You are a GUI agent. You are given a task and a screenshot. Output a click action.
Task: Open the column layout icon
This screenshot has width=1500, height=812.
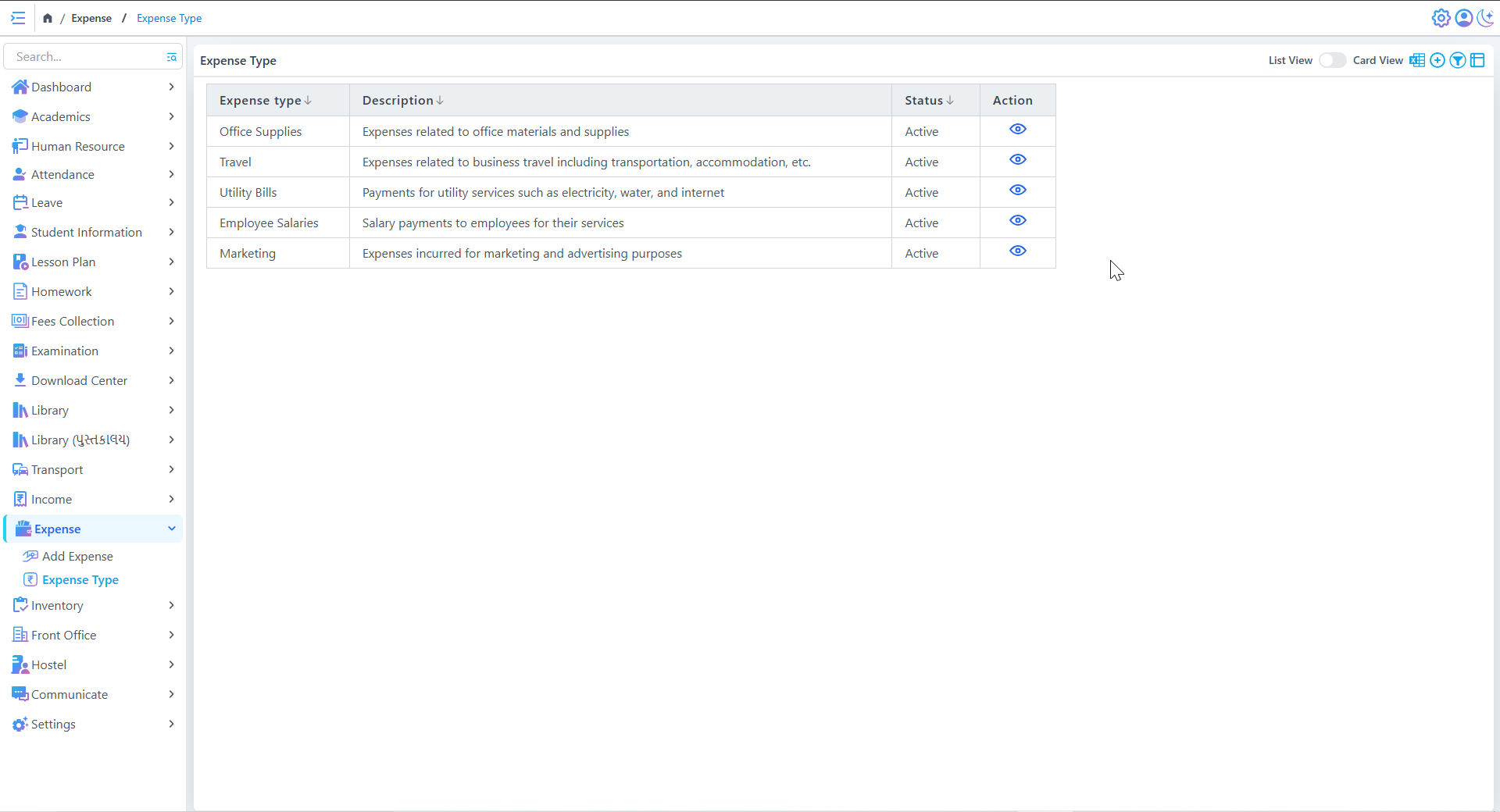pos(1477,61)
